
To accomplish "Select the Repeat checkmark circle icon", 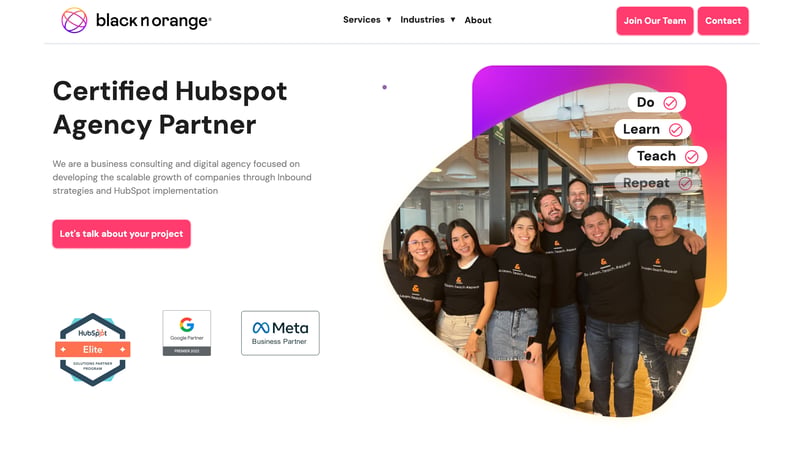I will click(x=685, y=184).
